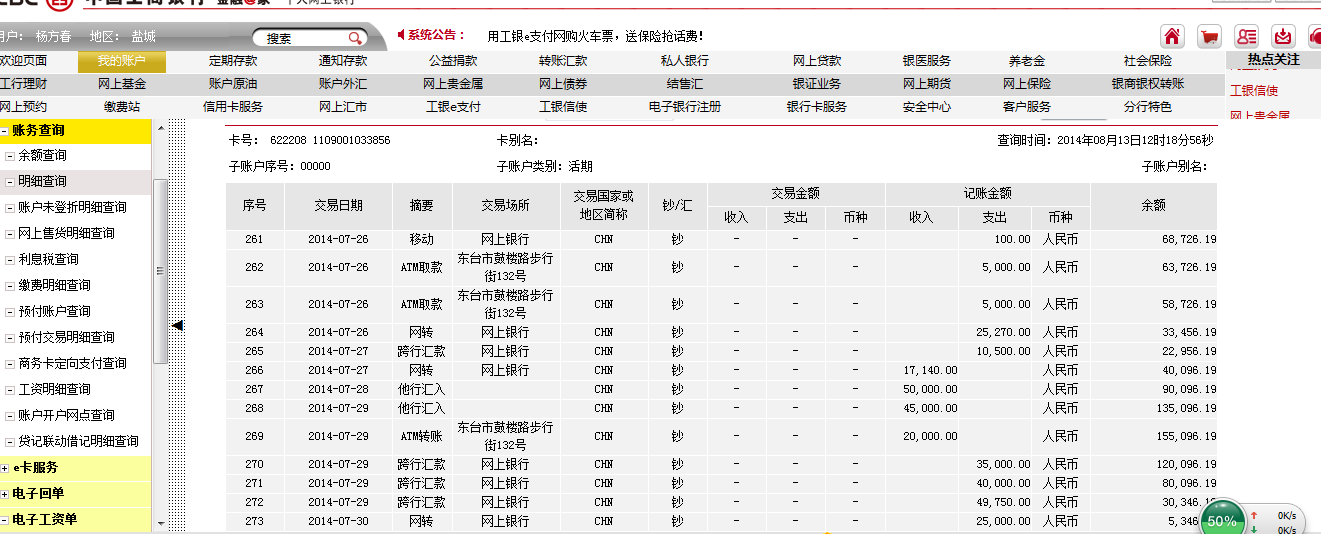Open 网上售货明细查询 in the sidebar

66,233
